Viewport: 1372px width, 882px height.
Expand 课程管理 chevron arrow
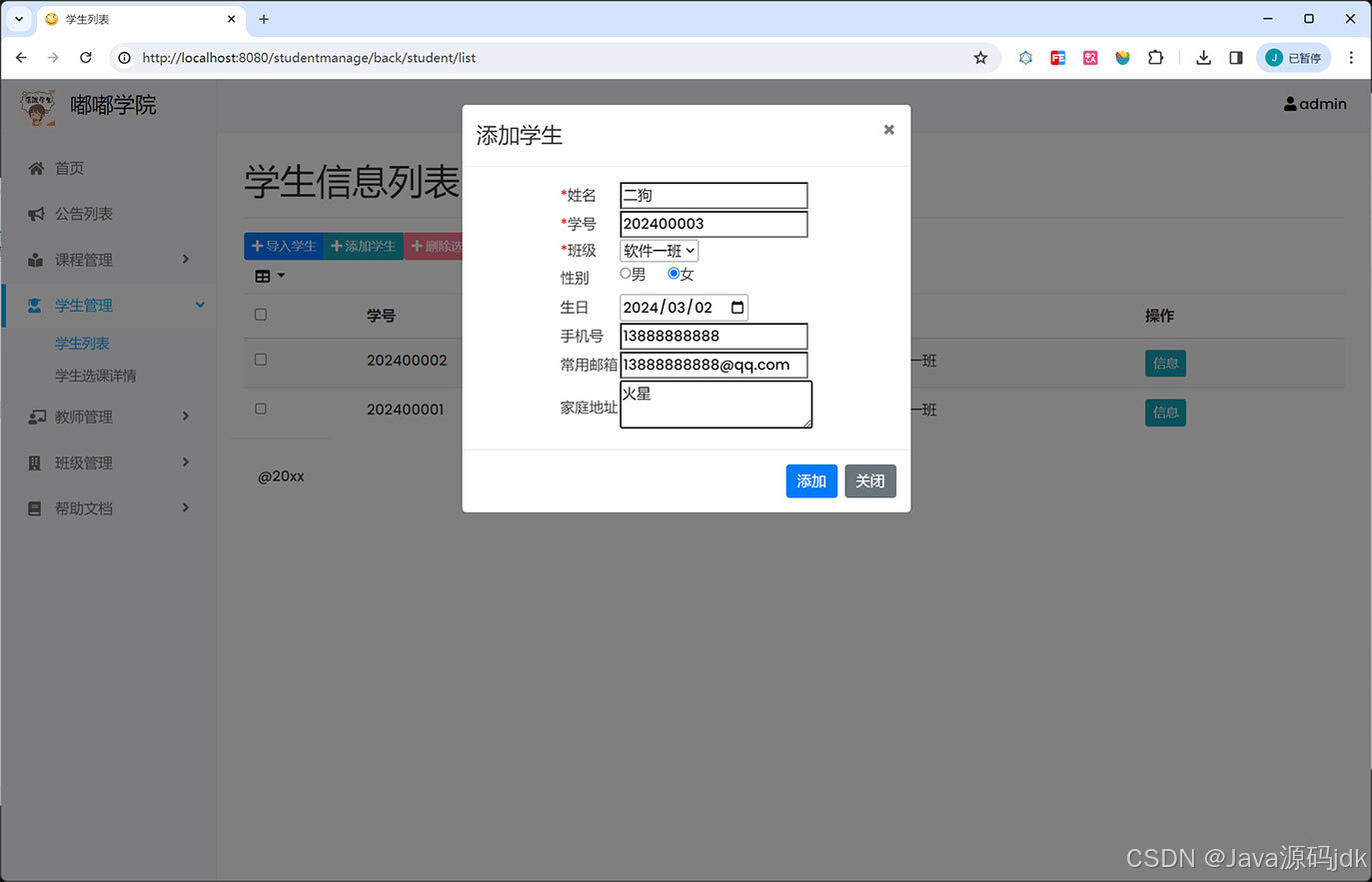coord(186,259)
